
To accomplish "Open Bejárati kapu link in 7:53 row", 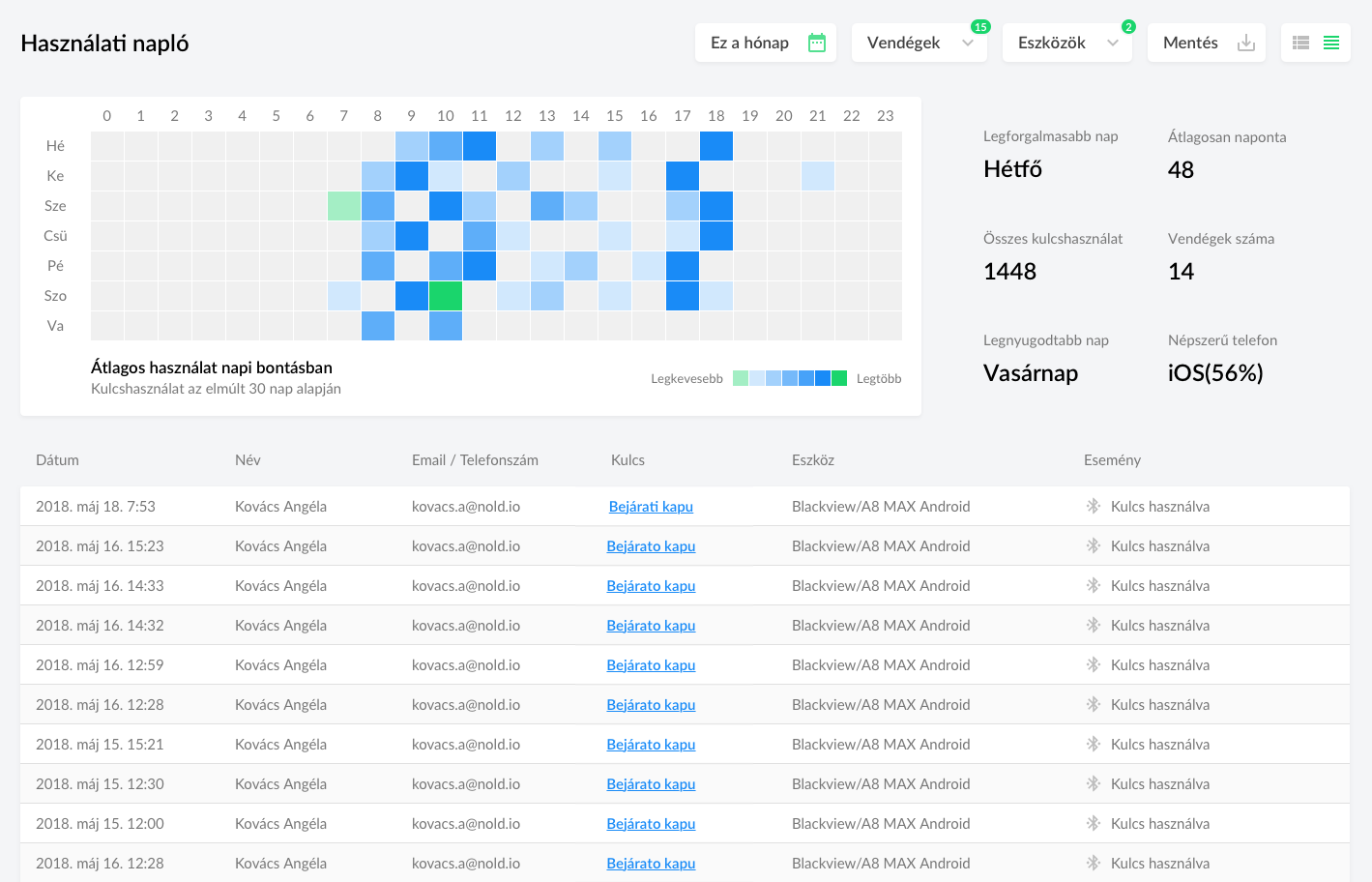I will coord(651,506).
